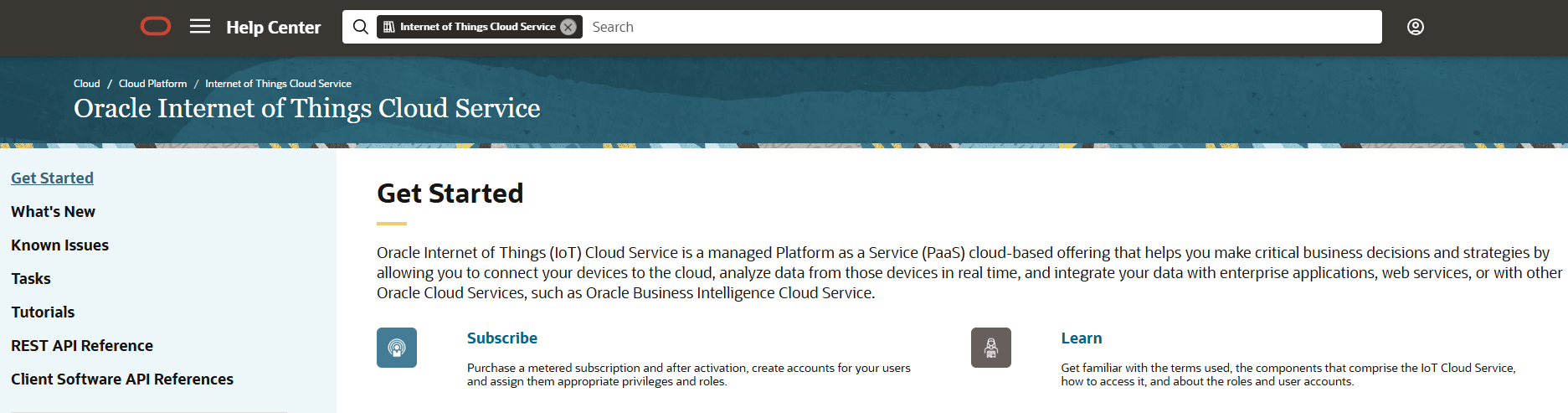The image size is (1568, 413).
Task: Click the Oracle Internet of Things Cloud Service title
Action: (307, 108)
